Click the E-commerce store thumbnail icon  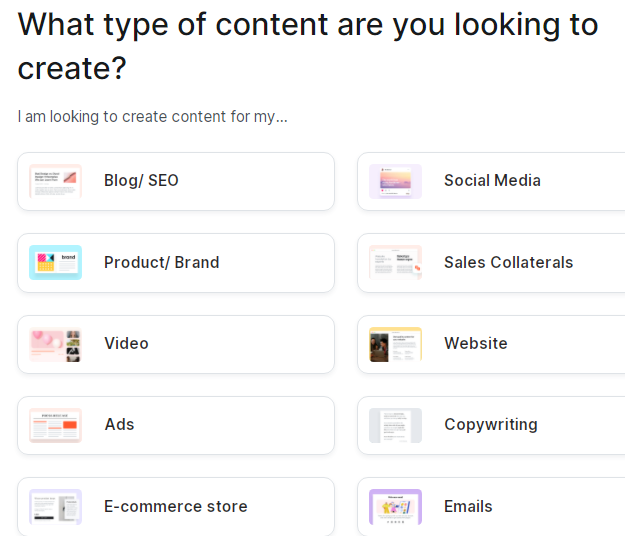(x=55, y=506)
